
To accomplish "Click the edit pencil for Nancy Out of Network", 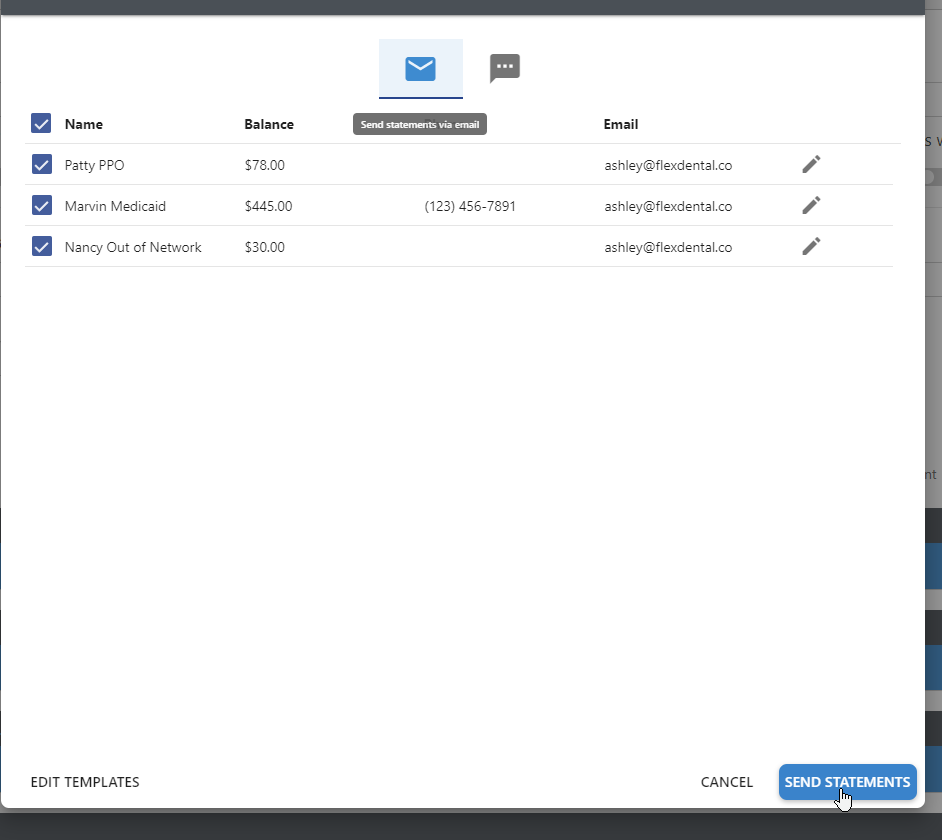I will click(x=811, y=246).
